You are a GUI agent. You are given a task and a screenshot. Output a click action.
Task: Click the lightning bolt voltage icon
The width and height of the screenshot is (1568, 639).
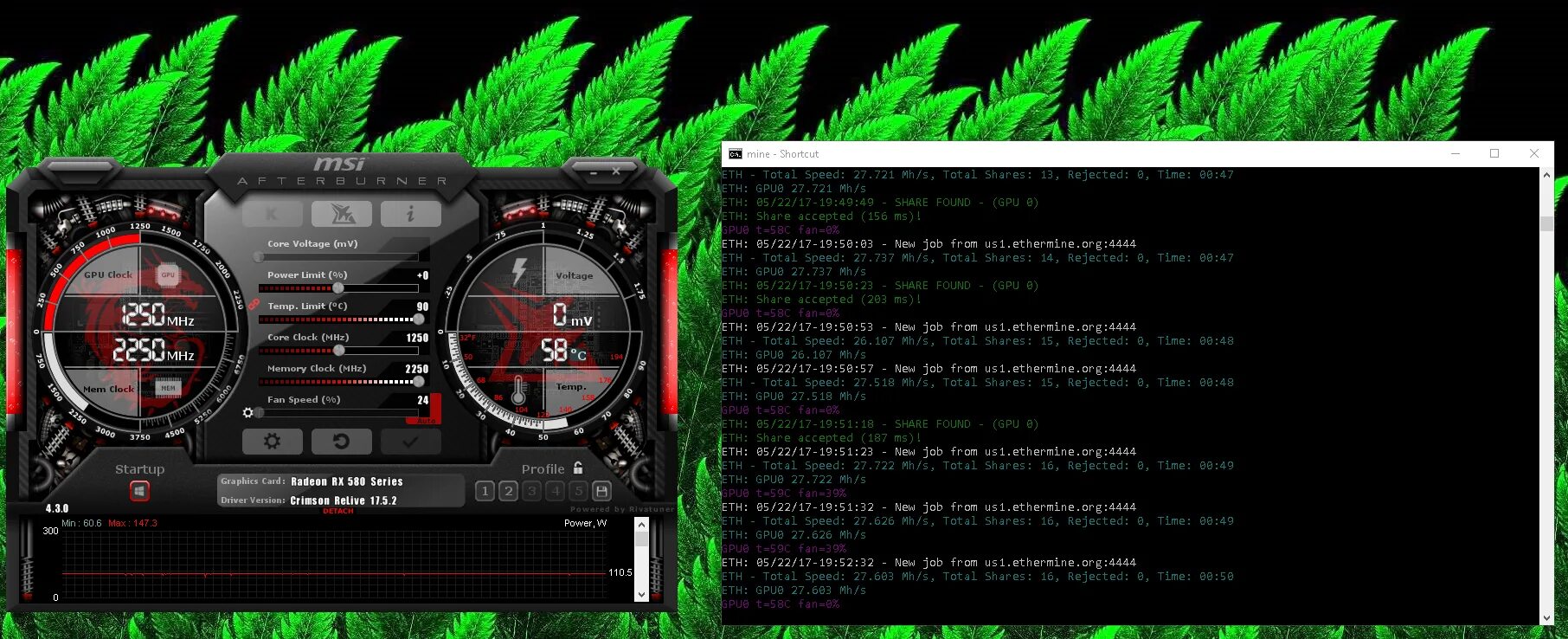[519, 271]
